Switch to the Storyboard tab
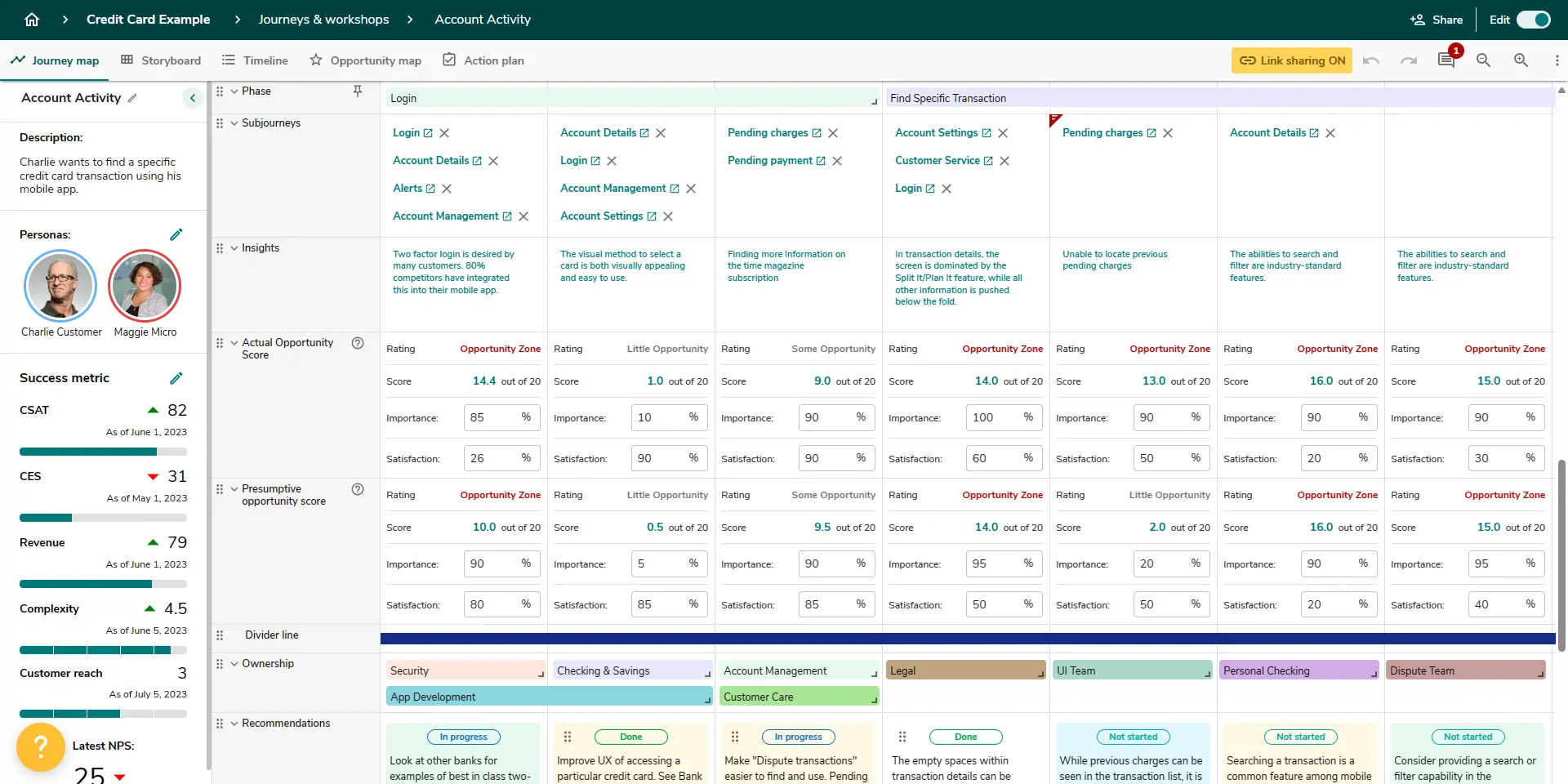1568x784 pixels. (171, 60)
